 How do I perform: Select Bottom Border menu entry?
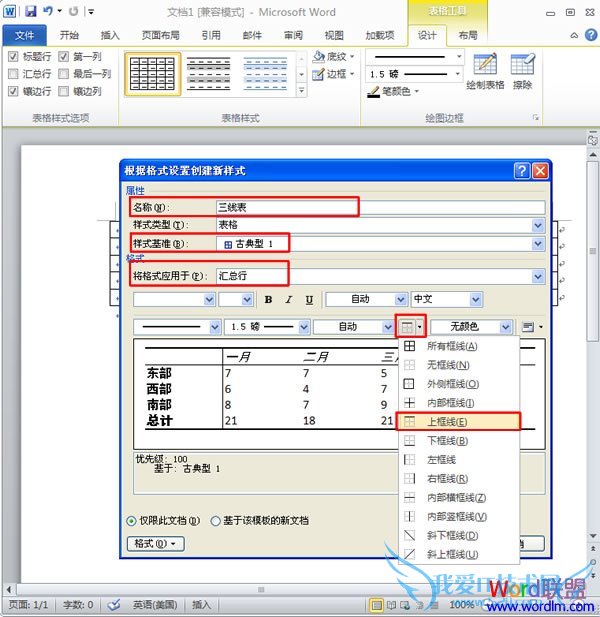(x=459, y=441)
